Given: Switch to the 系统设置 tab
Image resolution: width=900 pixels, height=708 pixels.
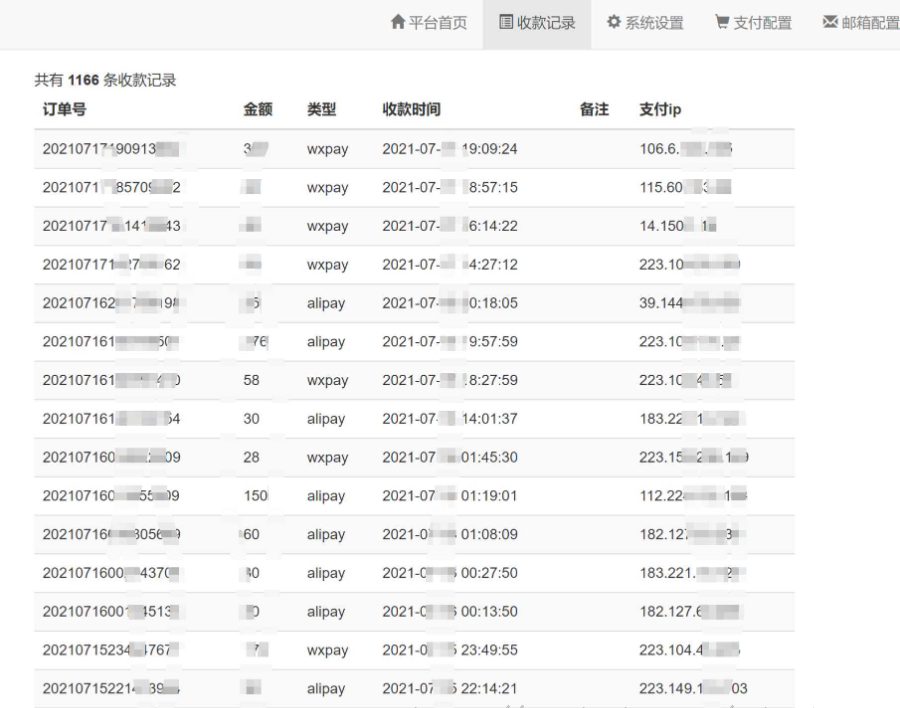Looking at the screenshot, I should click(x=654, y=24).
